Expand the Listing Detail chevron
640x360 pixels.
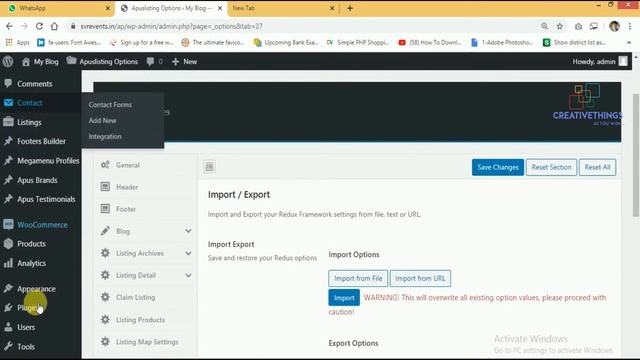point(188,275)
